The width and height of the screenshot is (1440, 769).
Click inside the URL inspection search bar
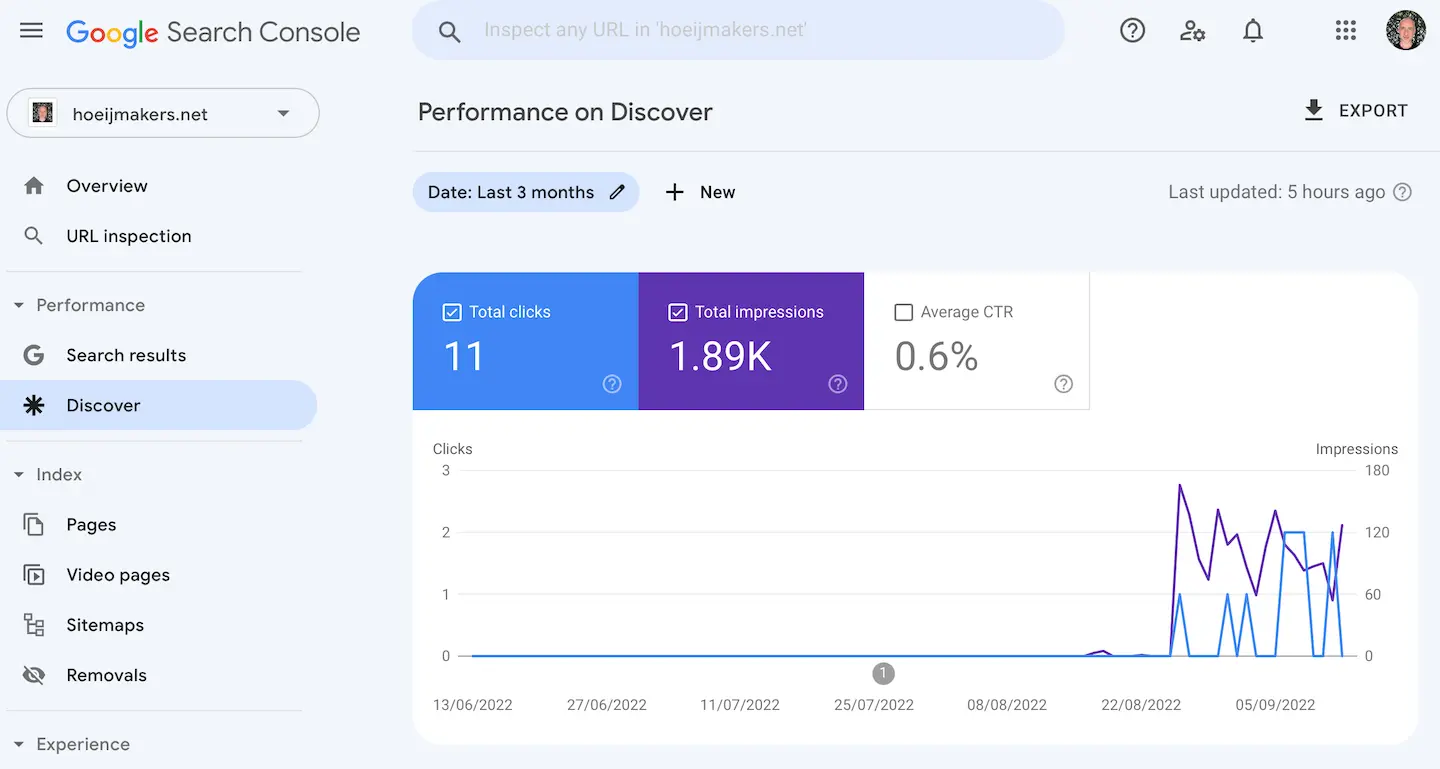(x=739, y=30)
